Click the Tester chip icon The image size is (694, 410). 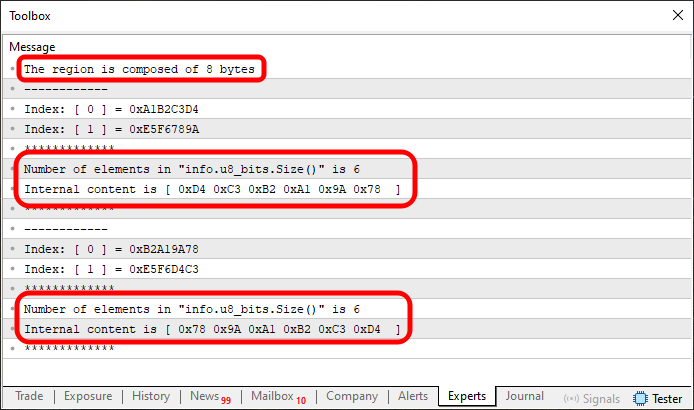point(640,398)
